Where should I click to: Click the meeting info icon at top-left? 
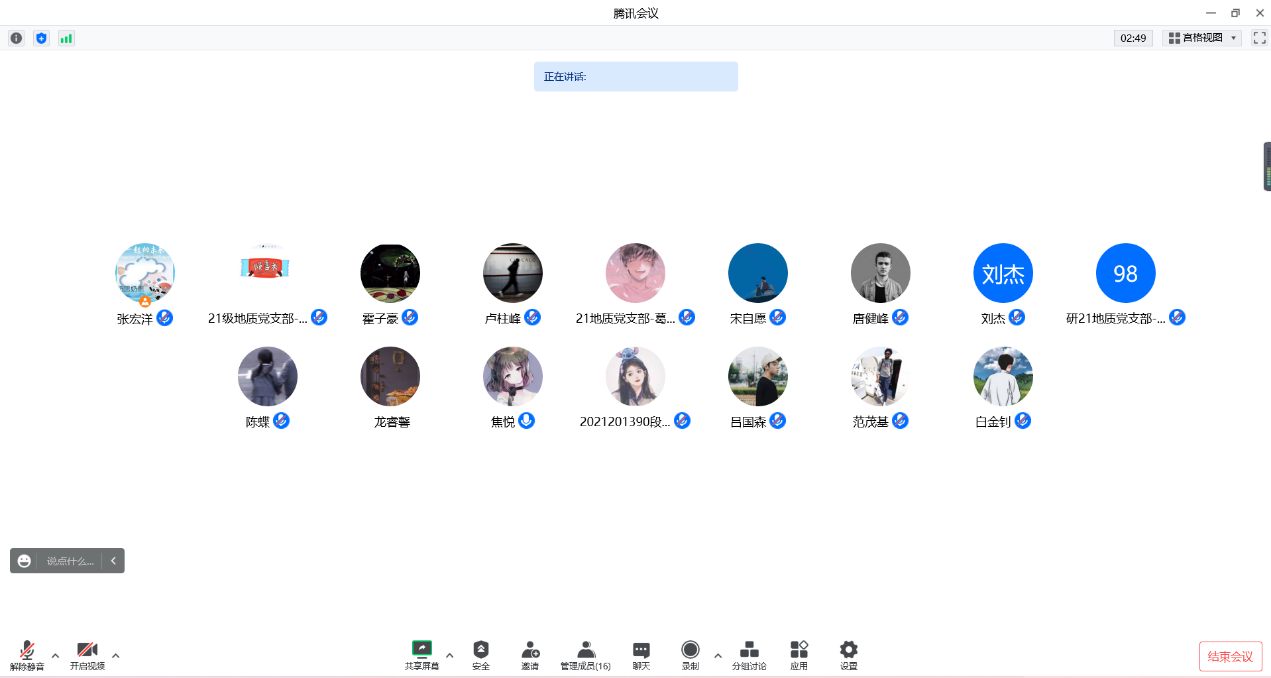click(16, 38)
